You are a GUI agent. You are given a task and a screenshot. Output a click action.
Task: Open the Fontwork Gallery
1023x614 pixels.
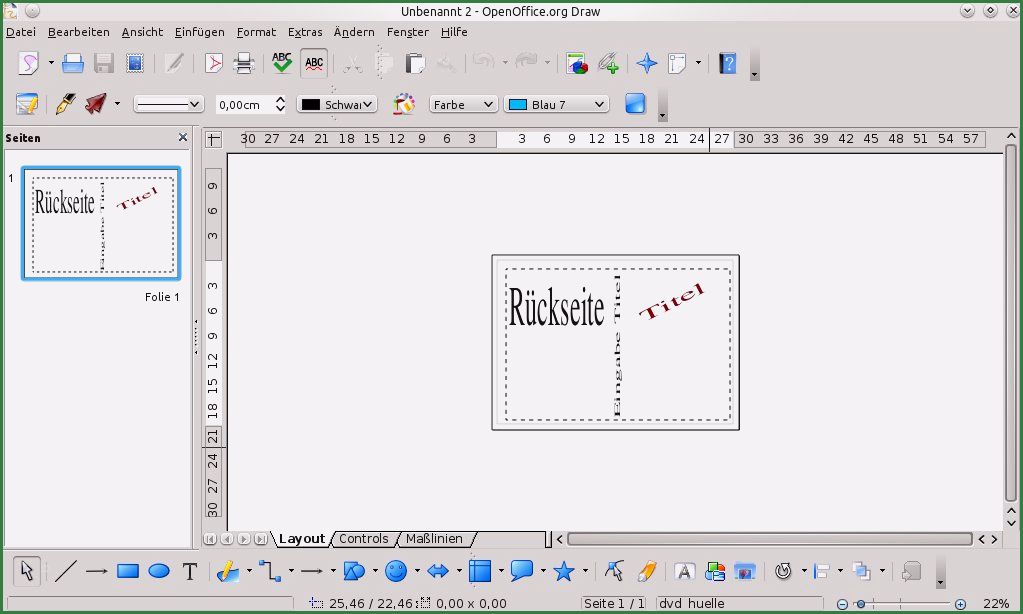684,571
